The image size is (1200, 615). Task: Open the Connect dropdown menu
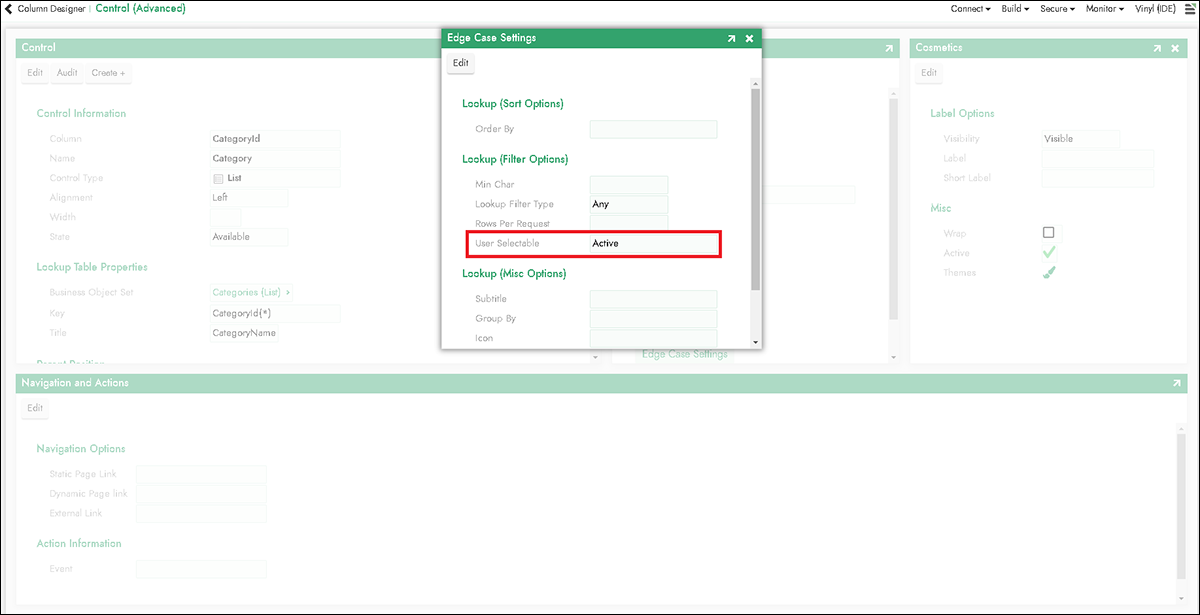970,9
